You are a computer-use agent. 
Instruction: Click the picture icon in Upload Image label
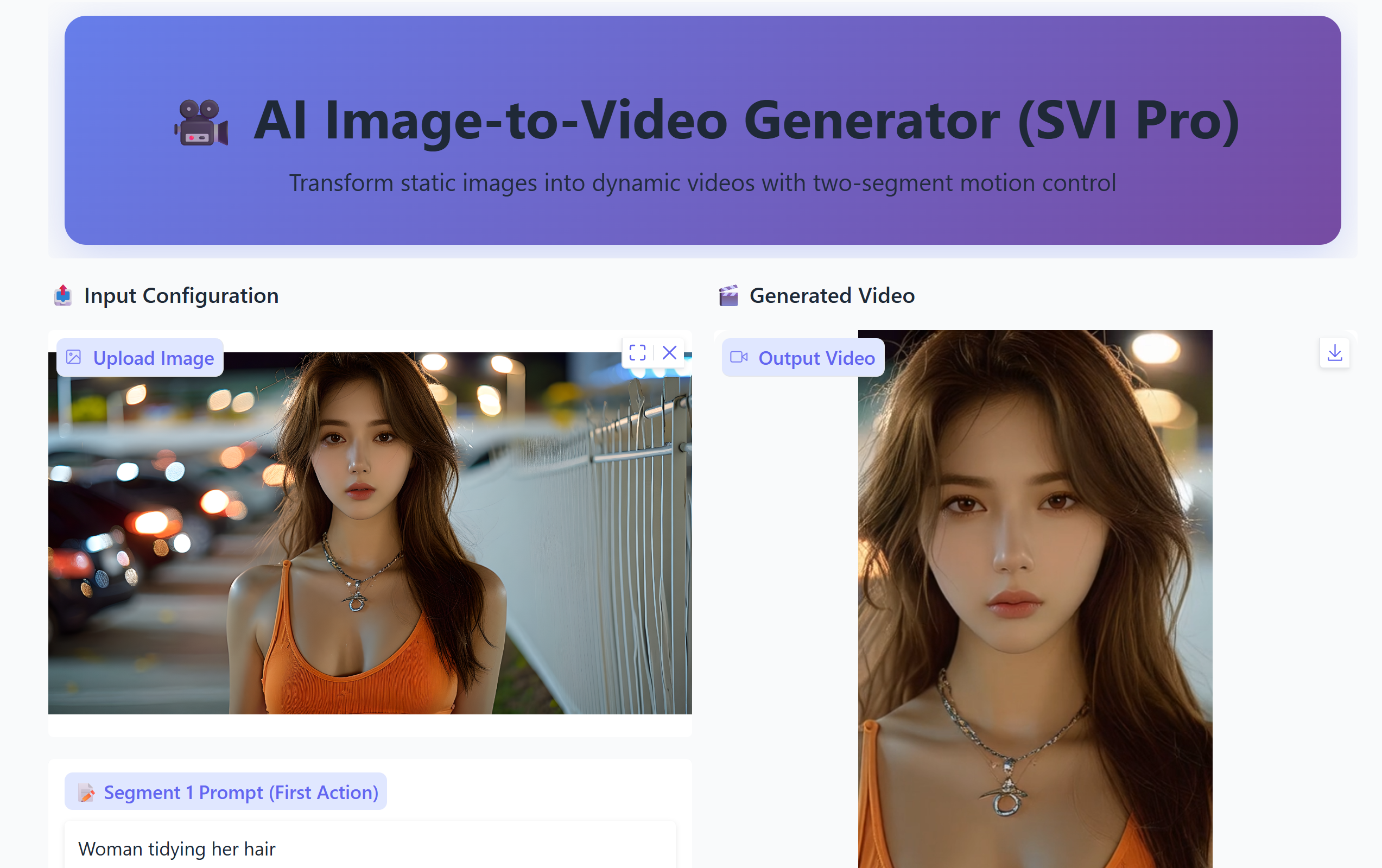73,357
